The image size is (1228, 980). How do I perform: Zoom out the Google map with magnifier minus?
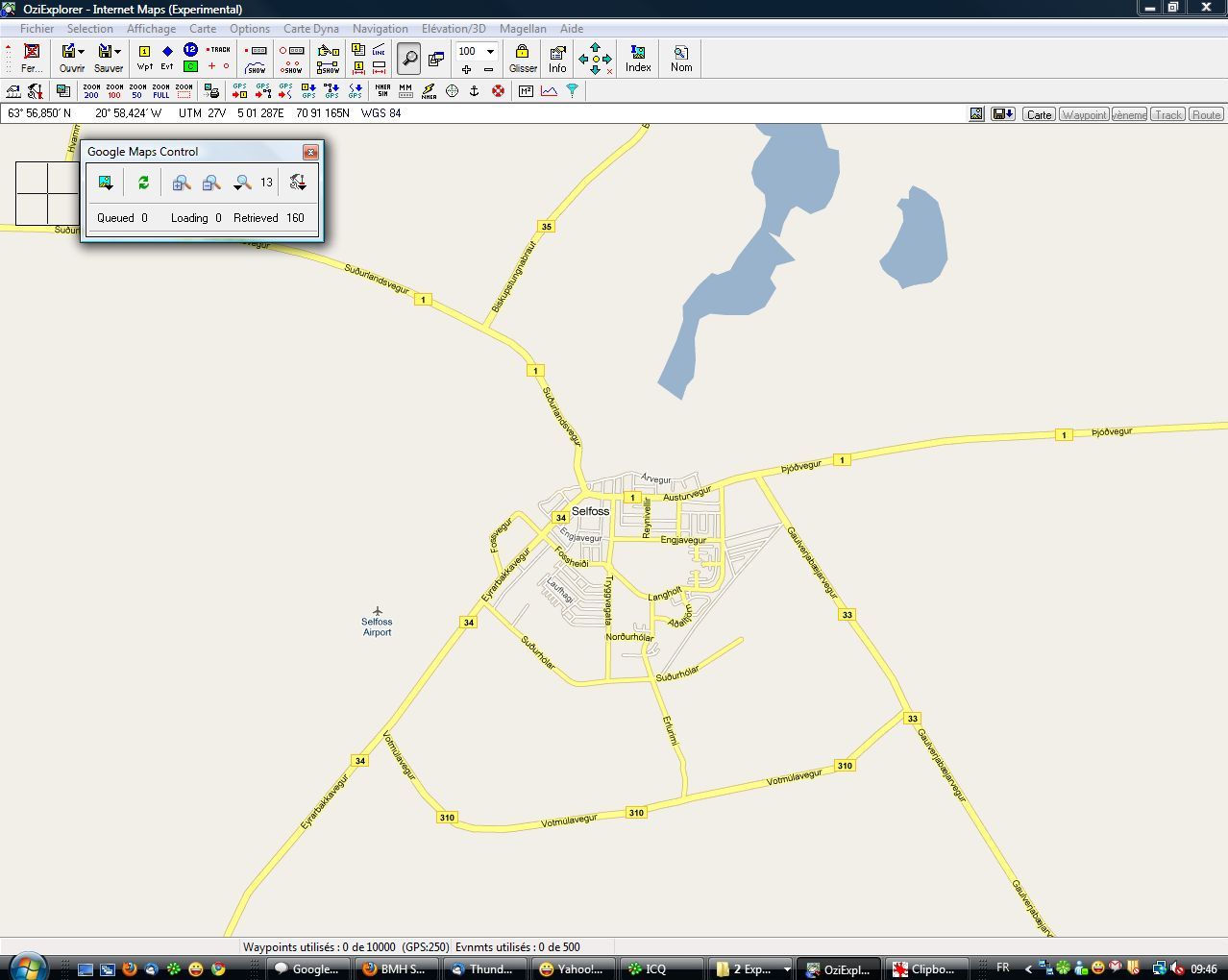(x=210, y=183)
